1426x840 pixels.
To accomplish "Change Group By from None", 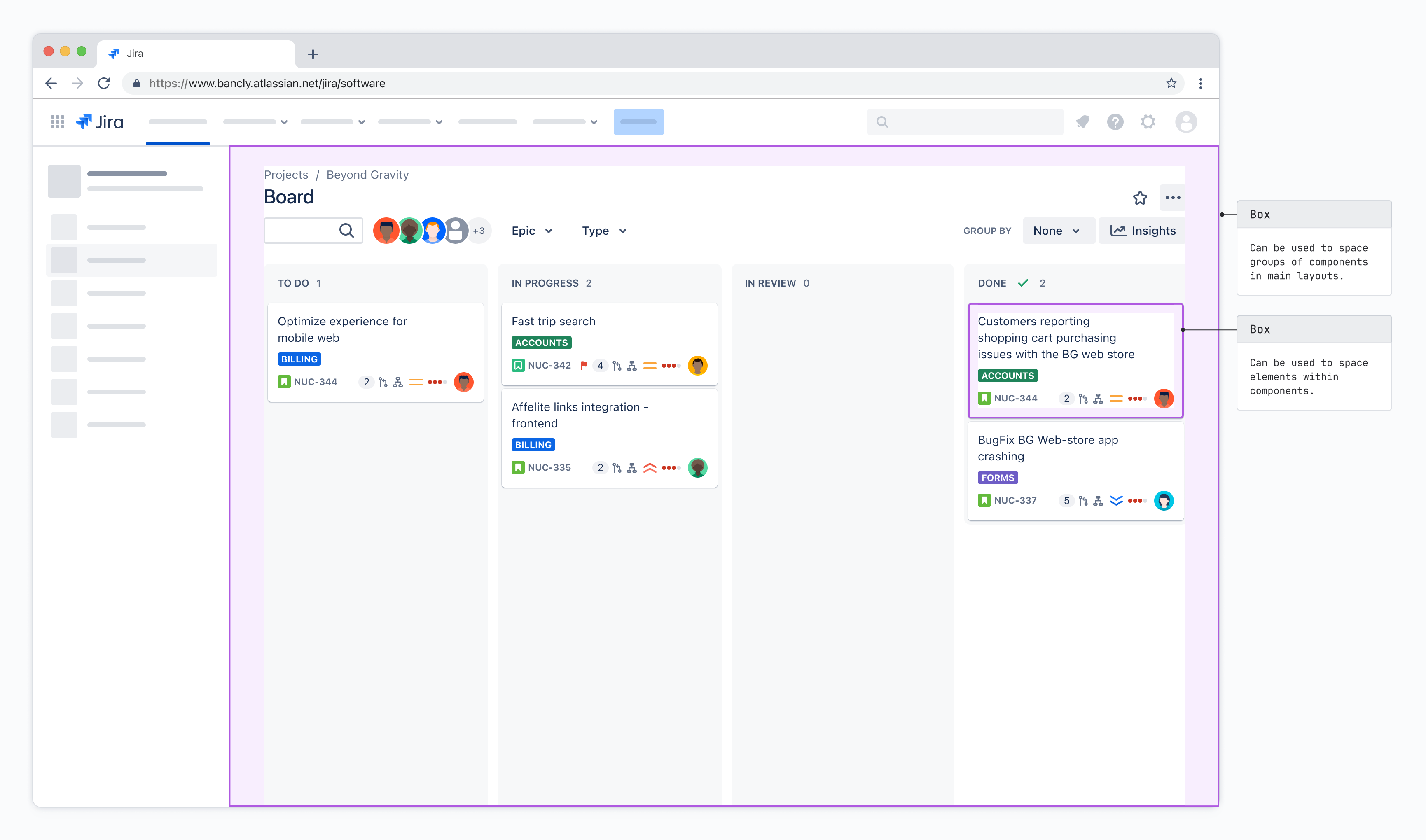I will click(1057, 230).
